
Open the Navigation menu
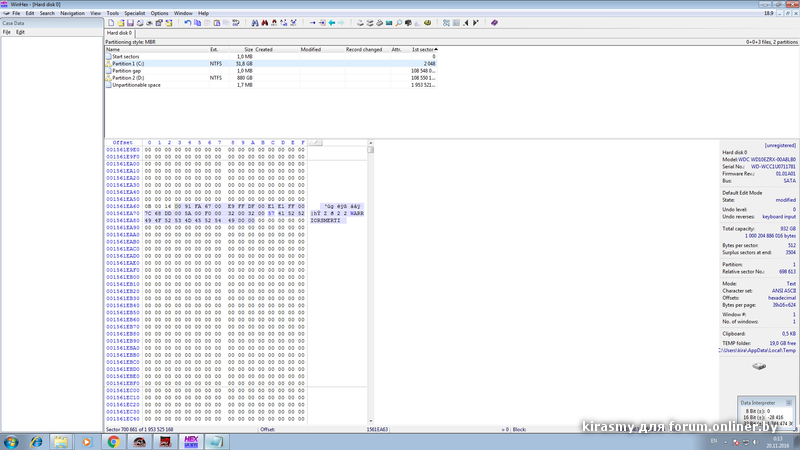(x=72, y=13)
